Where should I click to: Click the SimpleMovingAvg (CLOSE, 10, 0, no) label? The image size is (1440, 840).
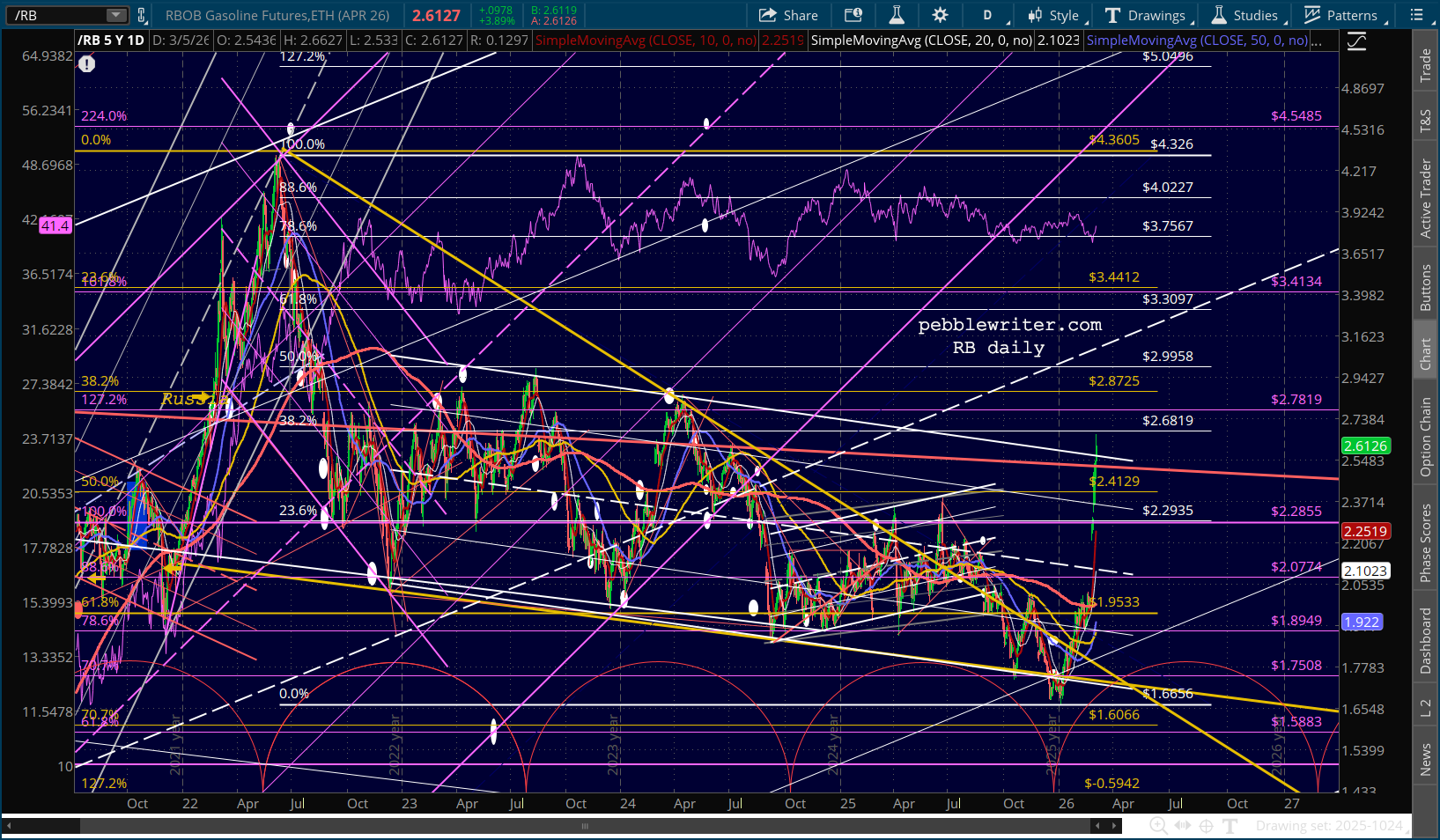point(646,41)
